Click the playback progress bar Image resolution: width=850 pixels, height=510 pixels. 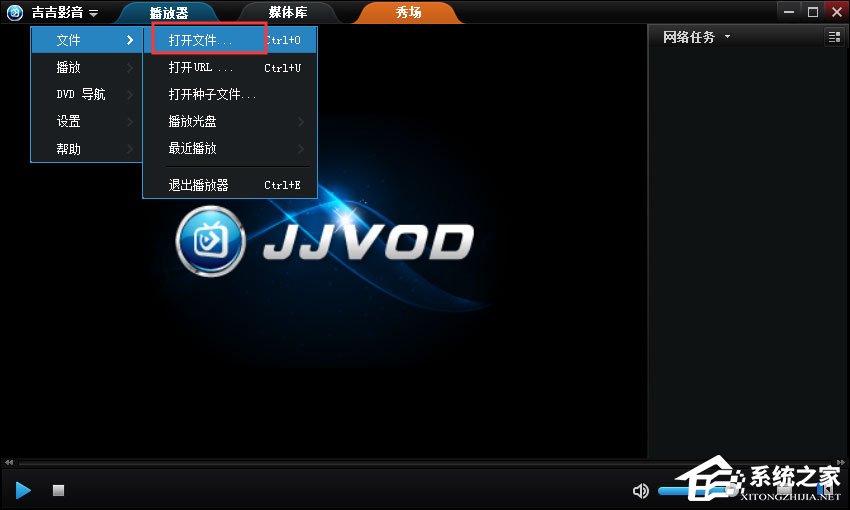(x=426, y=463)
